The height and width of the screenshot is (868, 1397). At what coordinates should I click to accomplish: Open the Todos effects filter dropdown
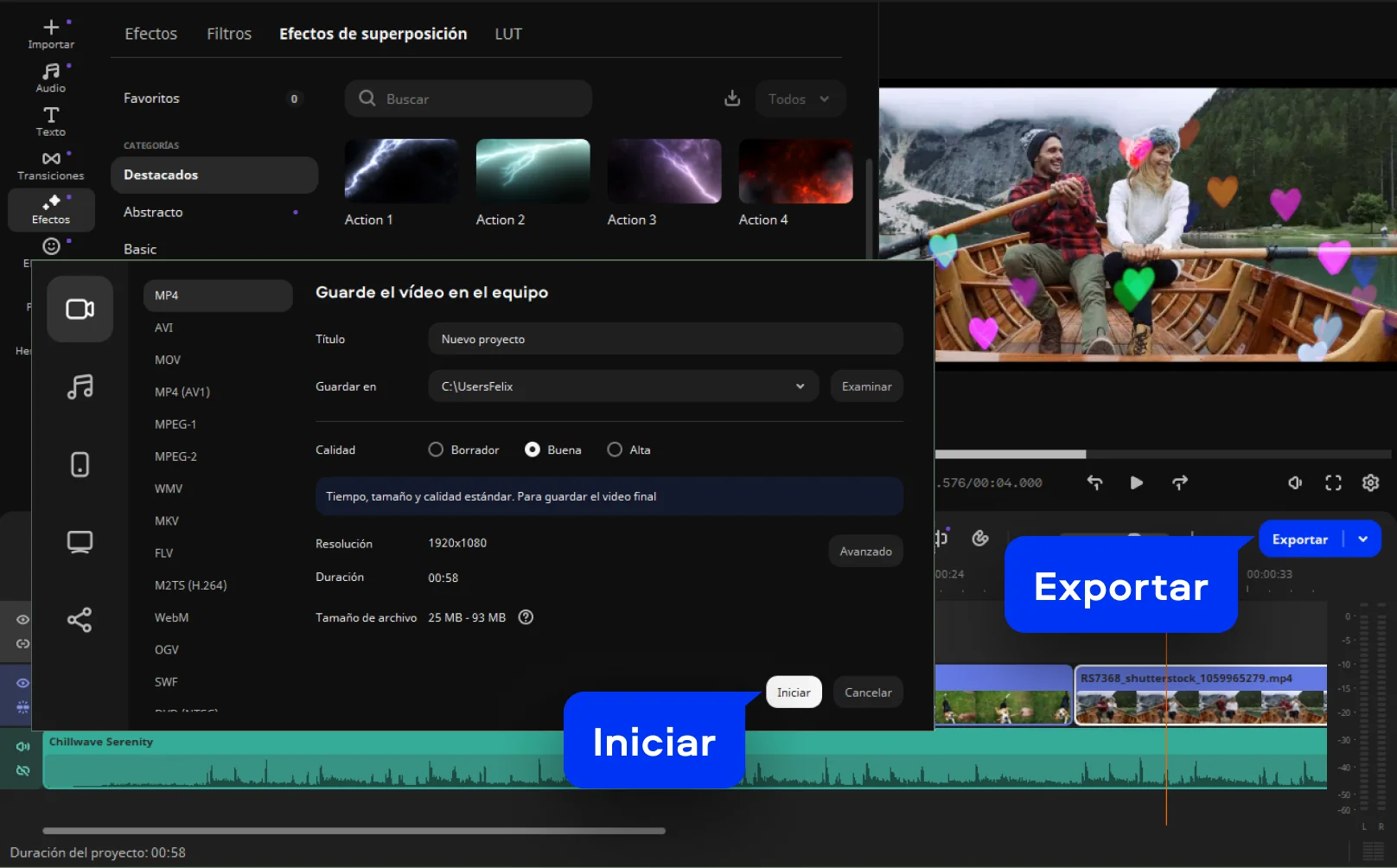click(x=799, y=99)
